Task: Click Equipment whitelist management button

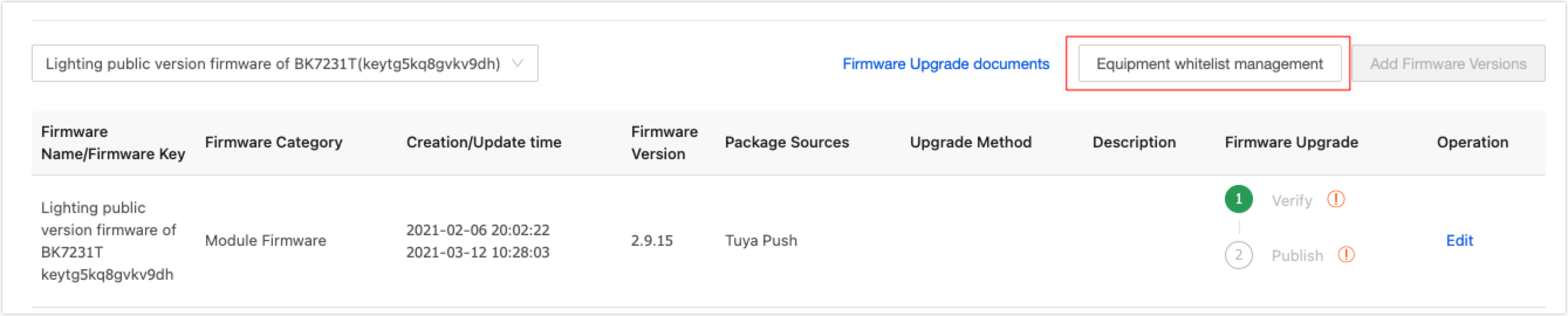Action: tap(1210, 63)
